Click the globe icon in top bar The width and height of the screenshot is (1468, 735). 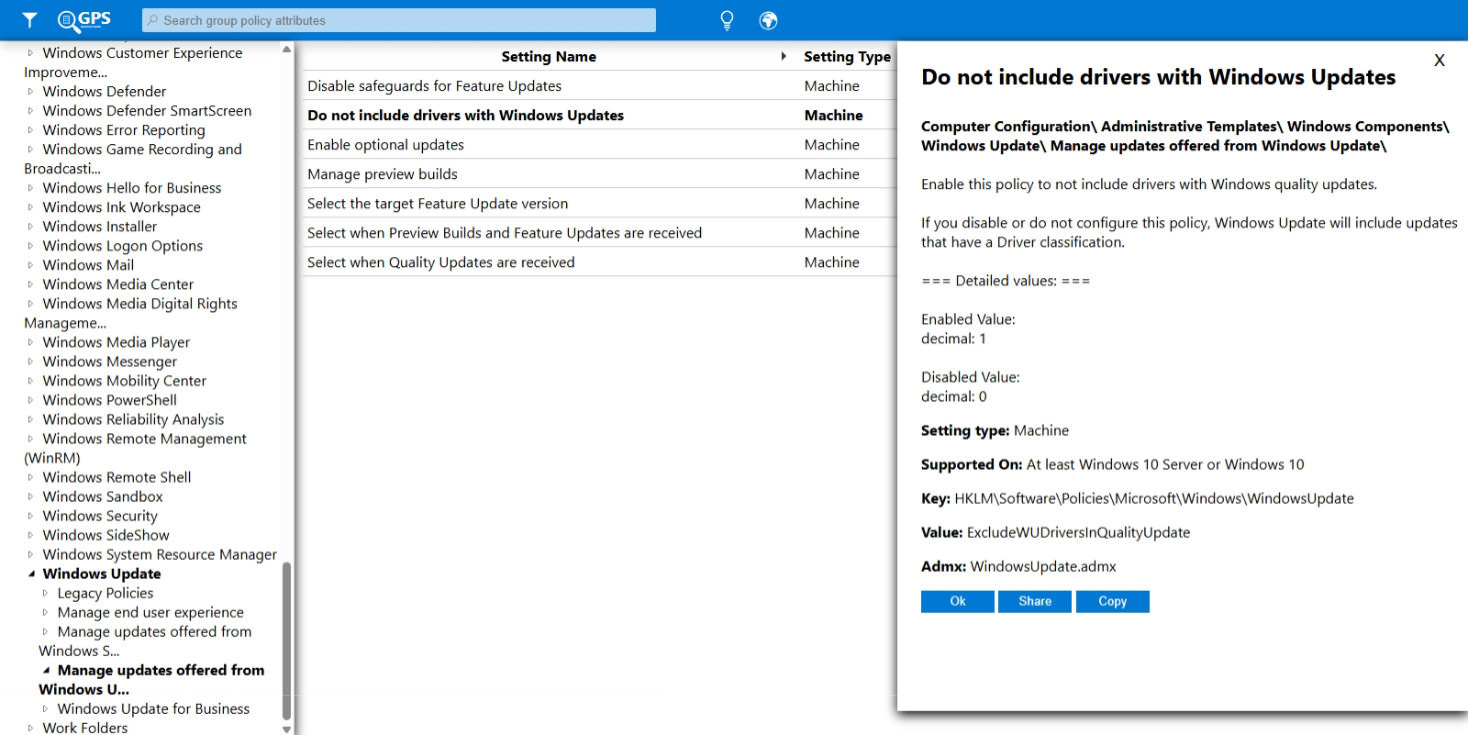[x=768, y=20]
